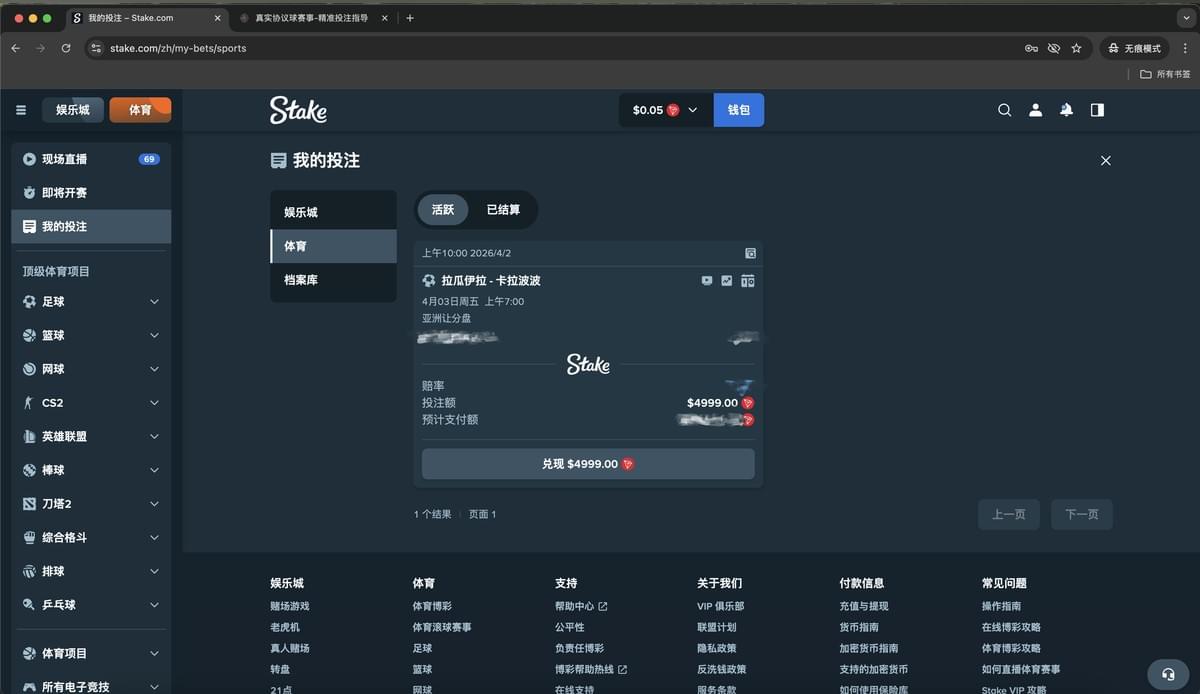1200x694 pixels.
Task: Open the tab search dropdown arrow
Action: [x=1186, y=18]
